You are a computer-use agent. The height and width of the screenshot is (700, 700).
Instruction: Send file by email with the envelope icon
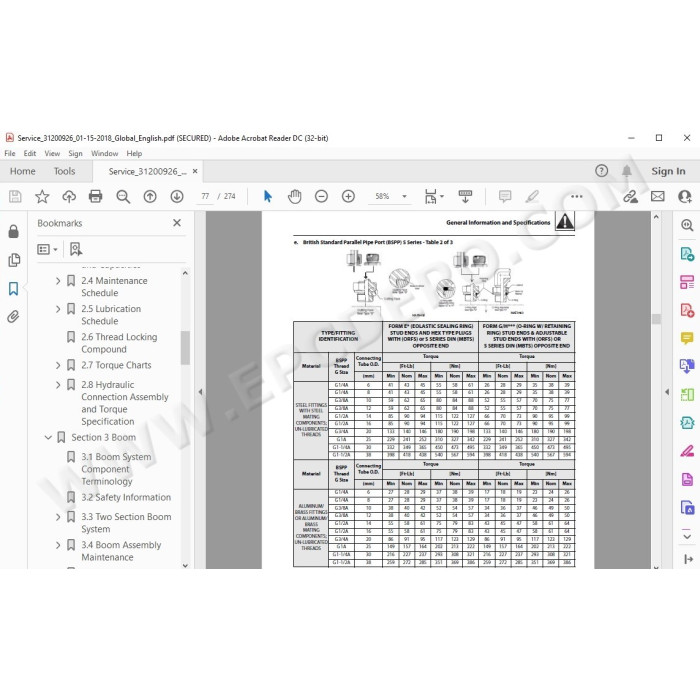coord(658,196)
